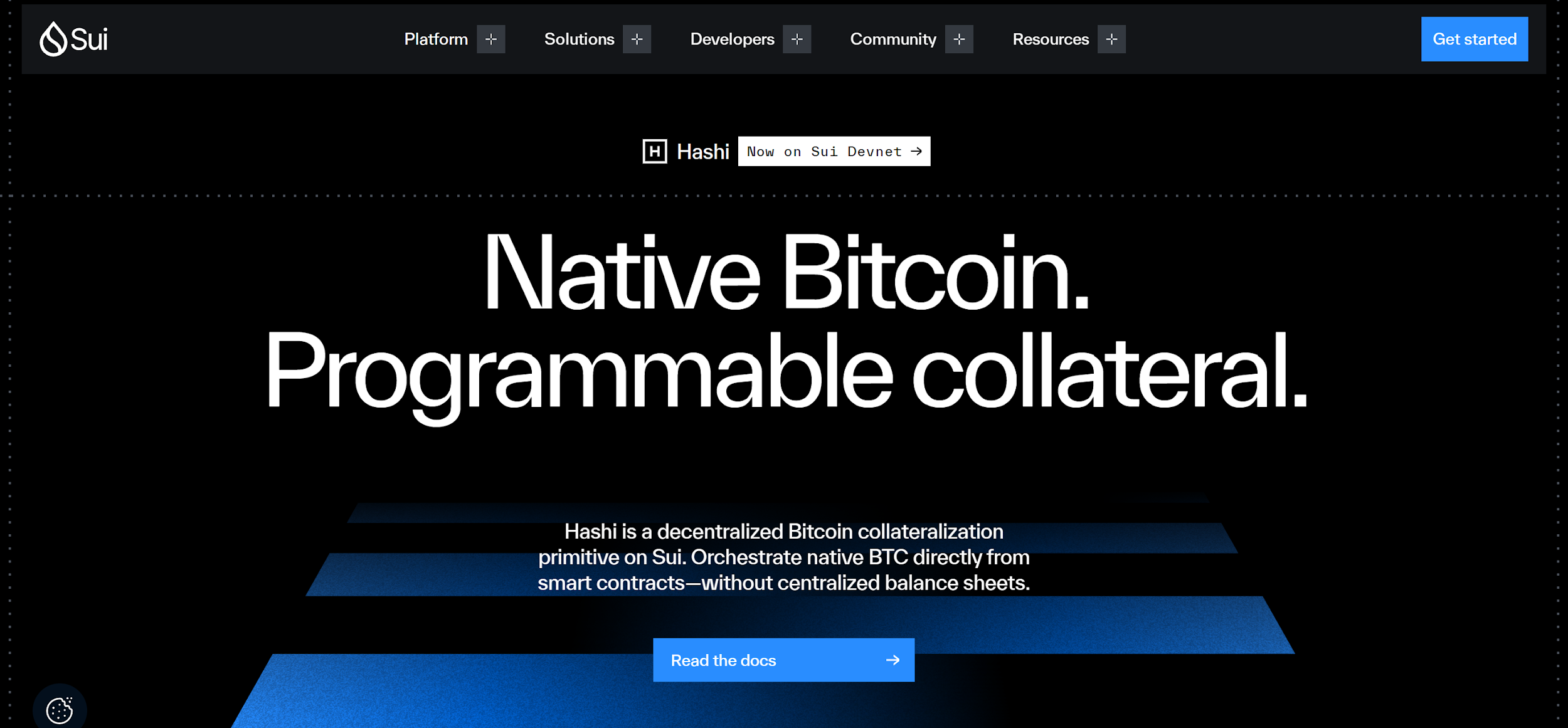Click the Native Bitcoin headline text
Viewport: 1568px width, 728px height.
[x=785, y=273]
